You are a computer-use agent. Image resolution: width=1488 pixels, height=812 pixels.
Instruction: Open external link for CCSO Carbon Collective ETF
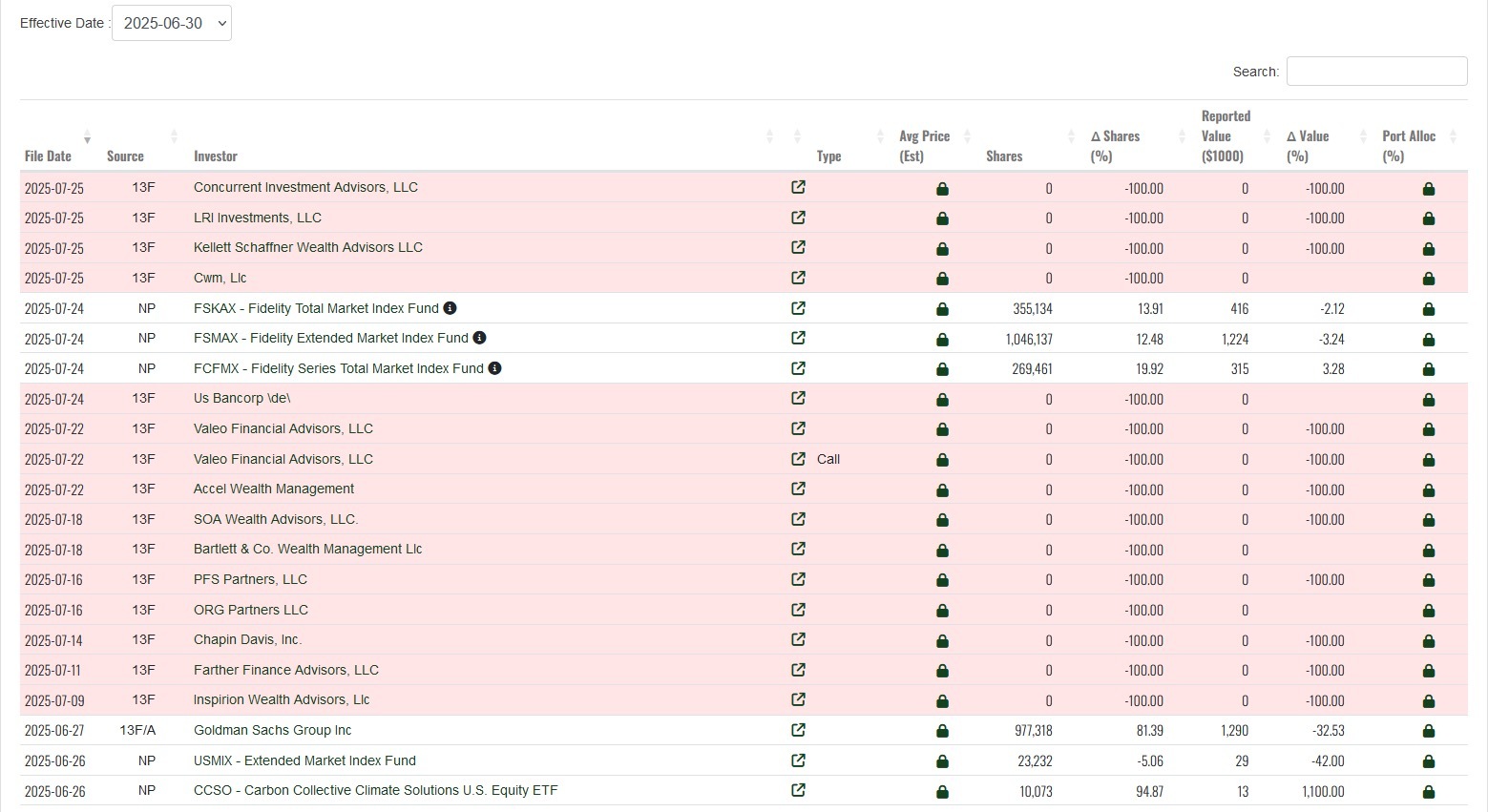coord(798,790)
